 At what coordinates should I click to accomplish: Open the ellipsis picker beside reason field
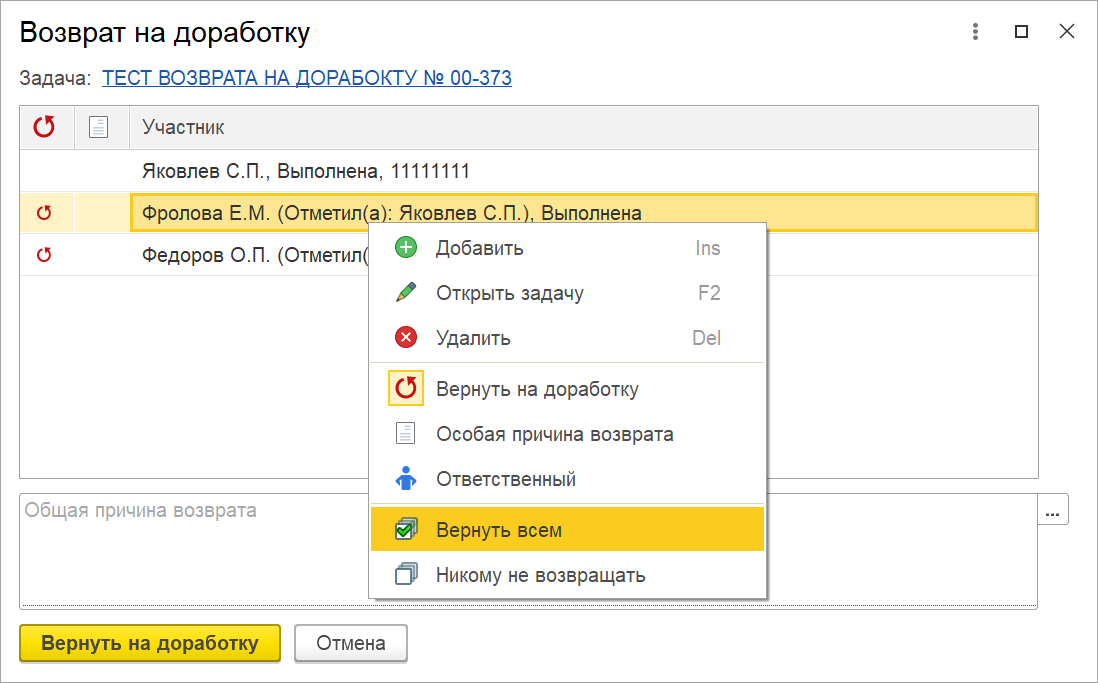pos(1052,510)
